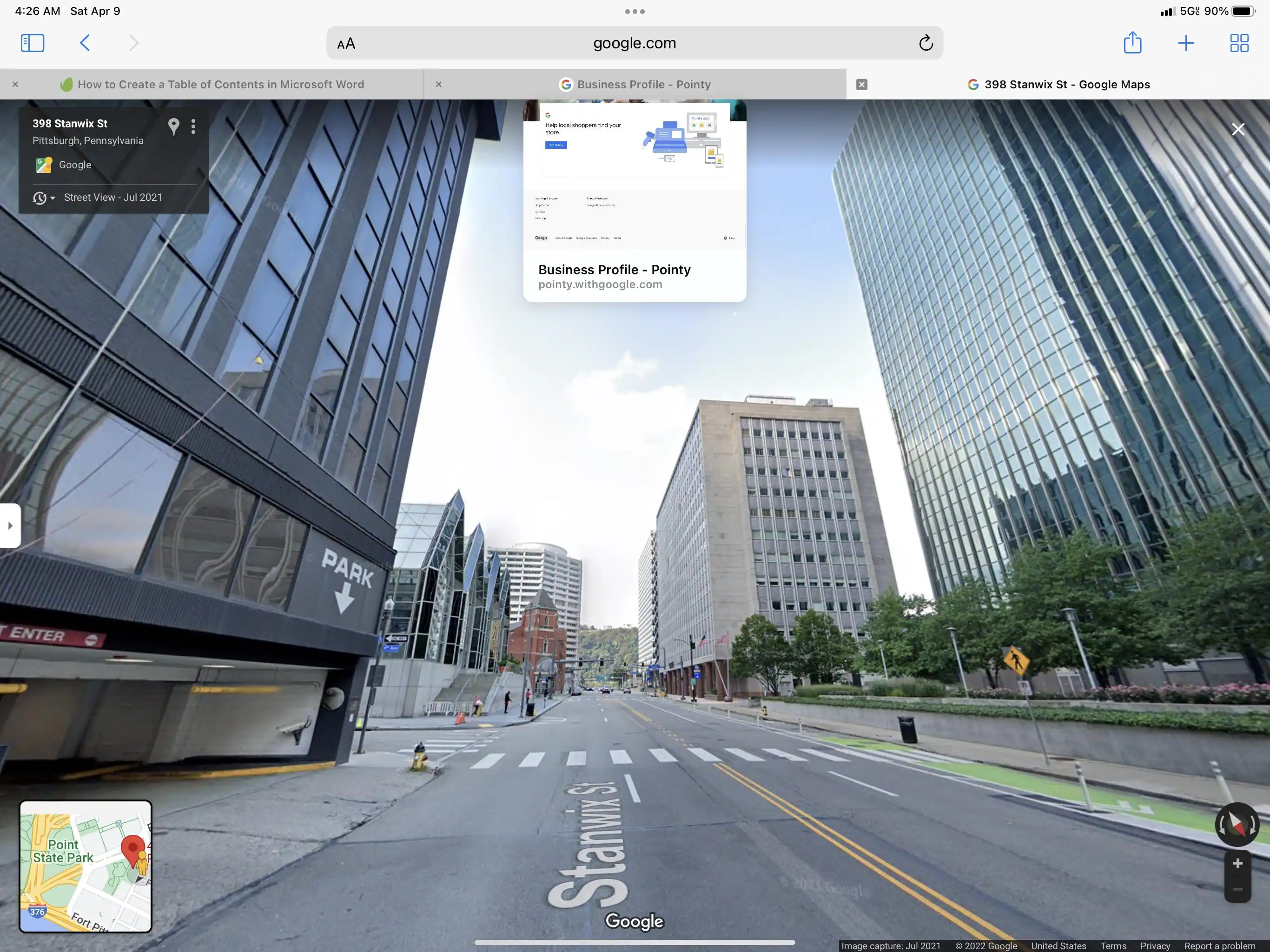Open the Street View date history dropdown
Screen dimensions: 1270x952
coord(44,198)
